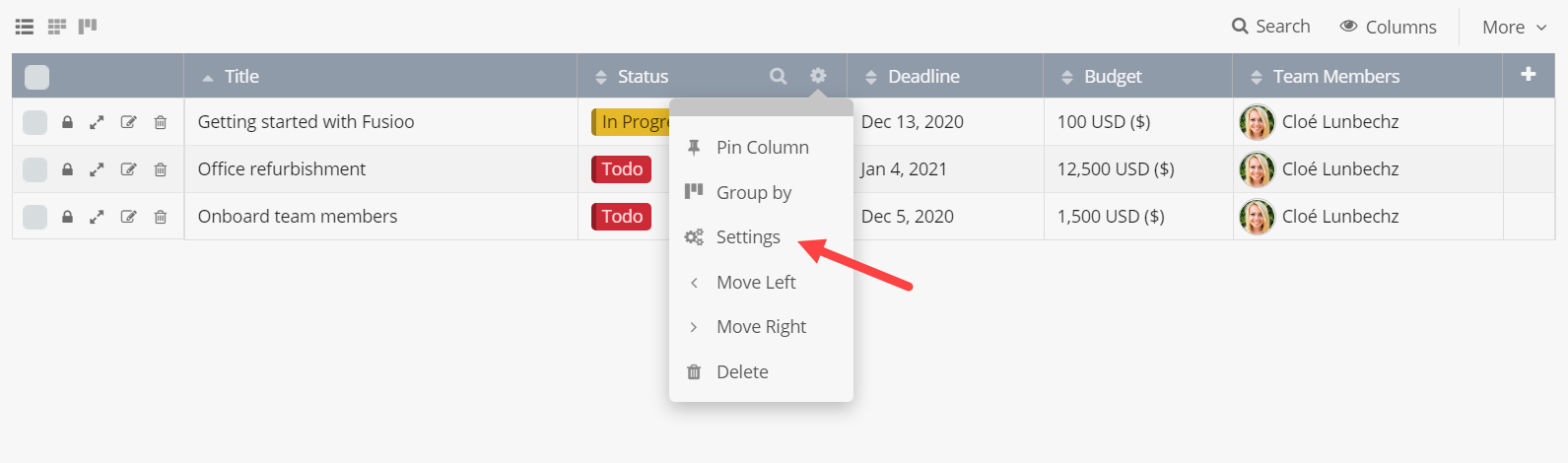Edit the Onboard team members record

128,217
